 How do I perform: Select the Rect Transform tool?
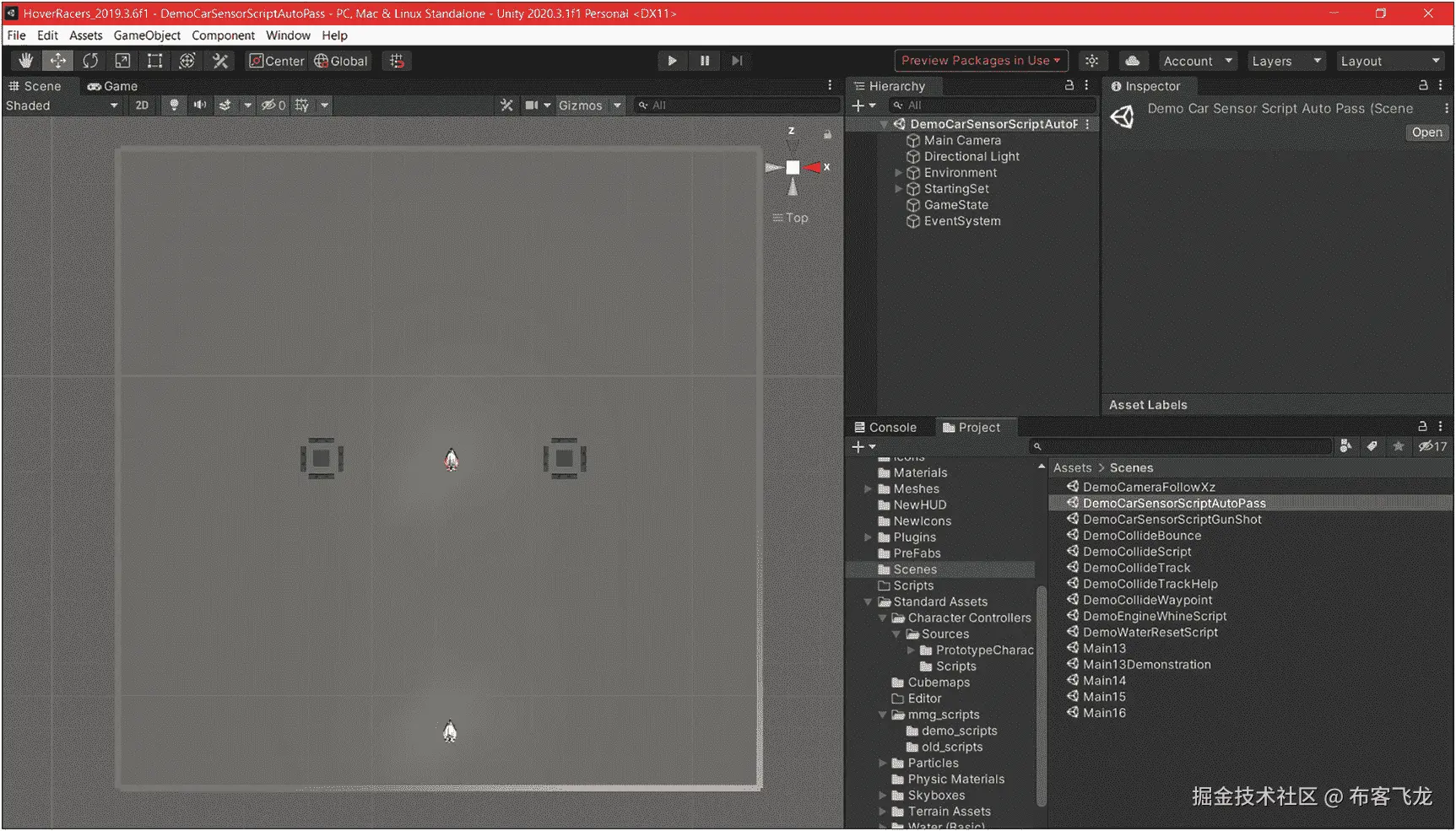pos(154,61)
